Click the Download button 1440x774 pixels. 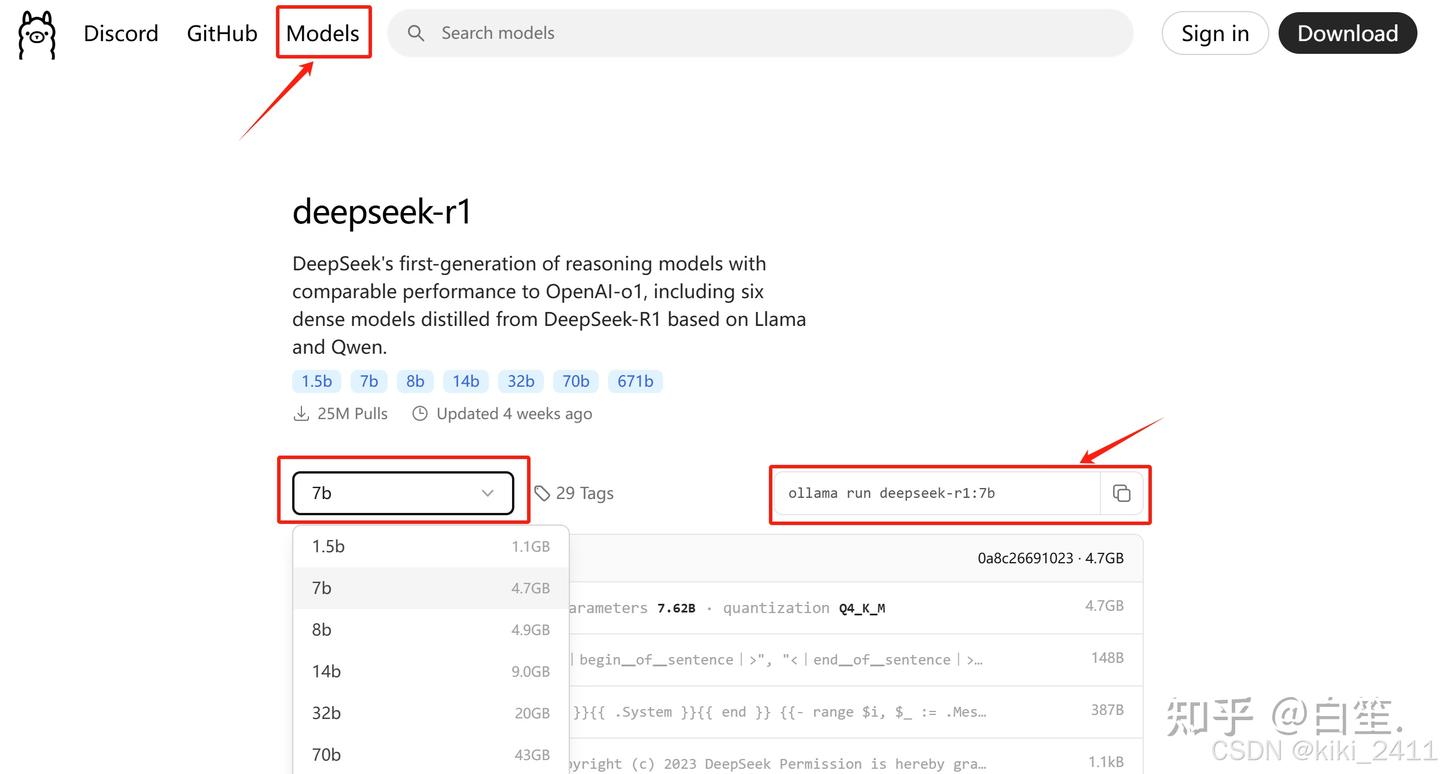(x=1347, y=32)
